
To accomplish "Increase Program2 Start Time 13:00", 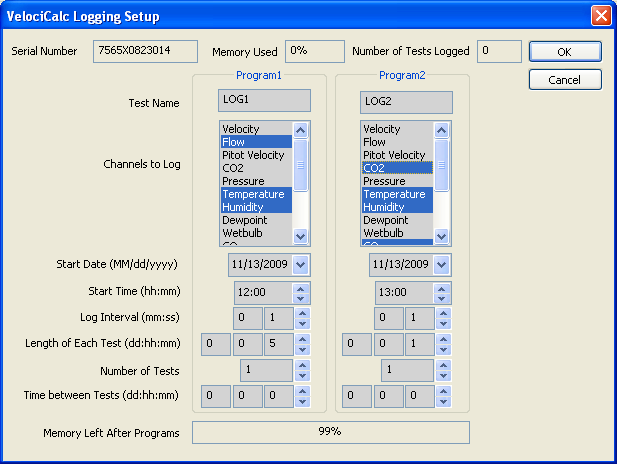I will click(x=442, y=289).
